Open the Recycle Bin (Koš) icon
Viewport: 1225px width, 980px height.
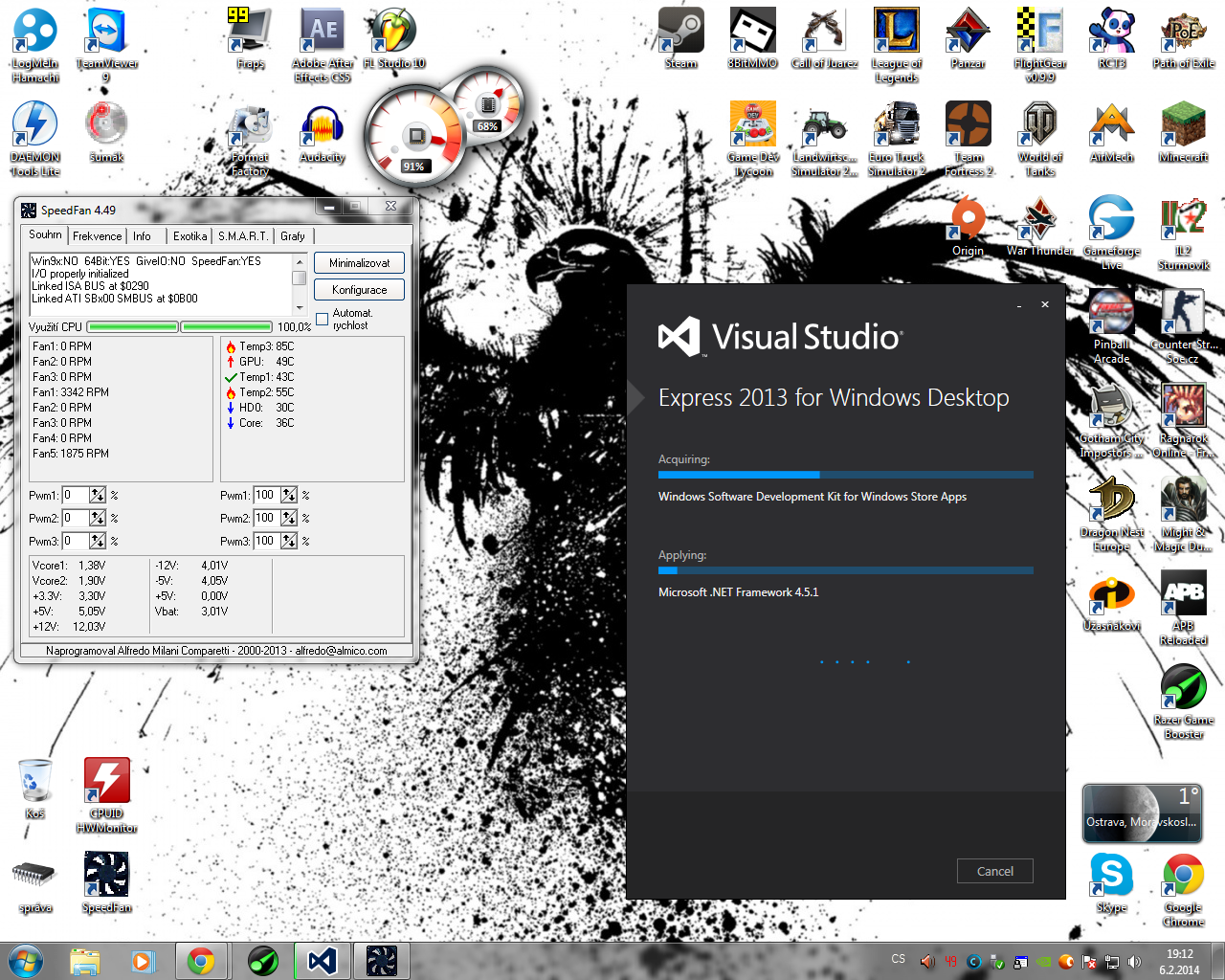tap(35, 789)
